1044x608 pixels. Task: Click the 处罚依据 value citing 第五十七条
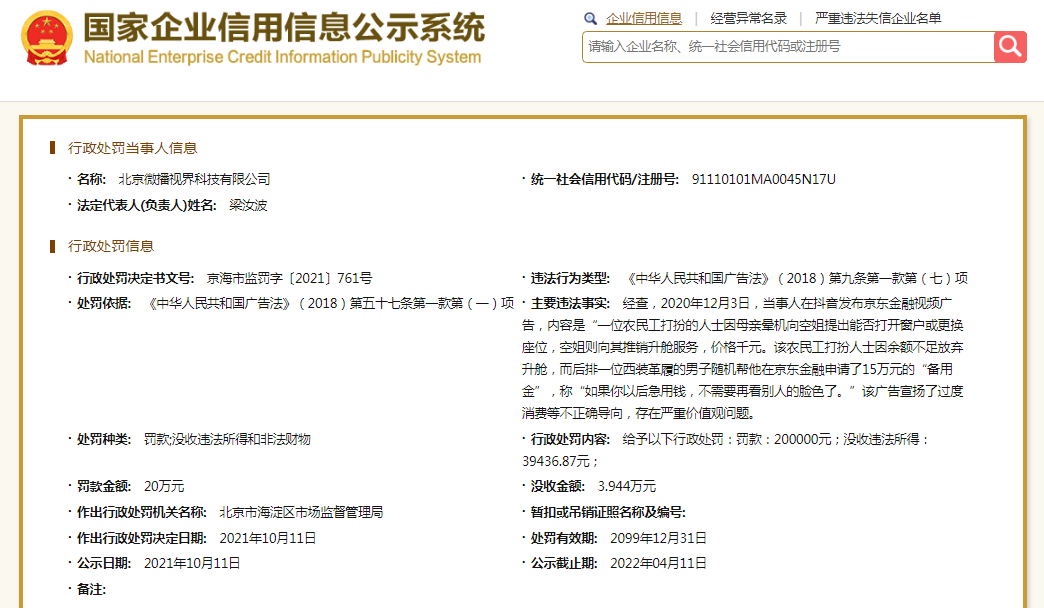pyautogui.click(x=330, y=304)
